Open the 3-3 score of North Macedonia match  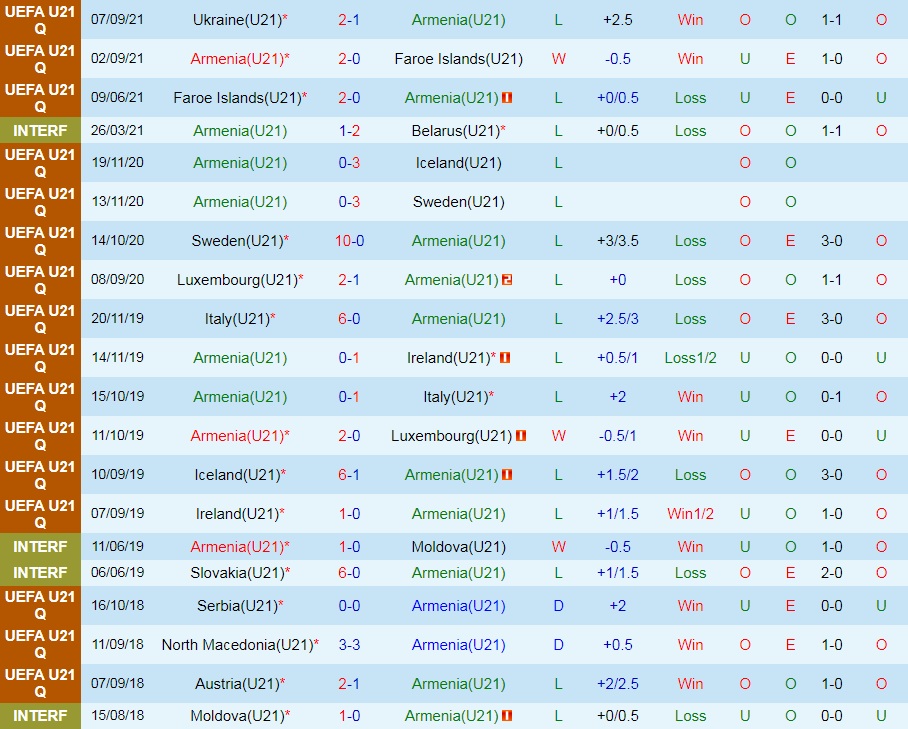[349, 644]
